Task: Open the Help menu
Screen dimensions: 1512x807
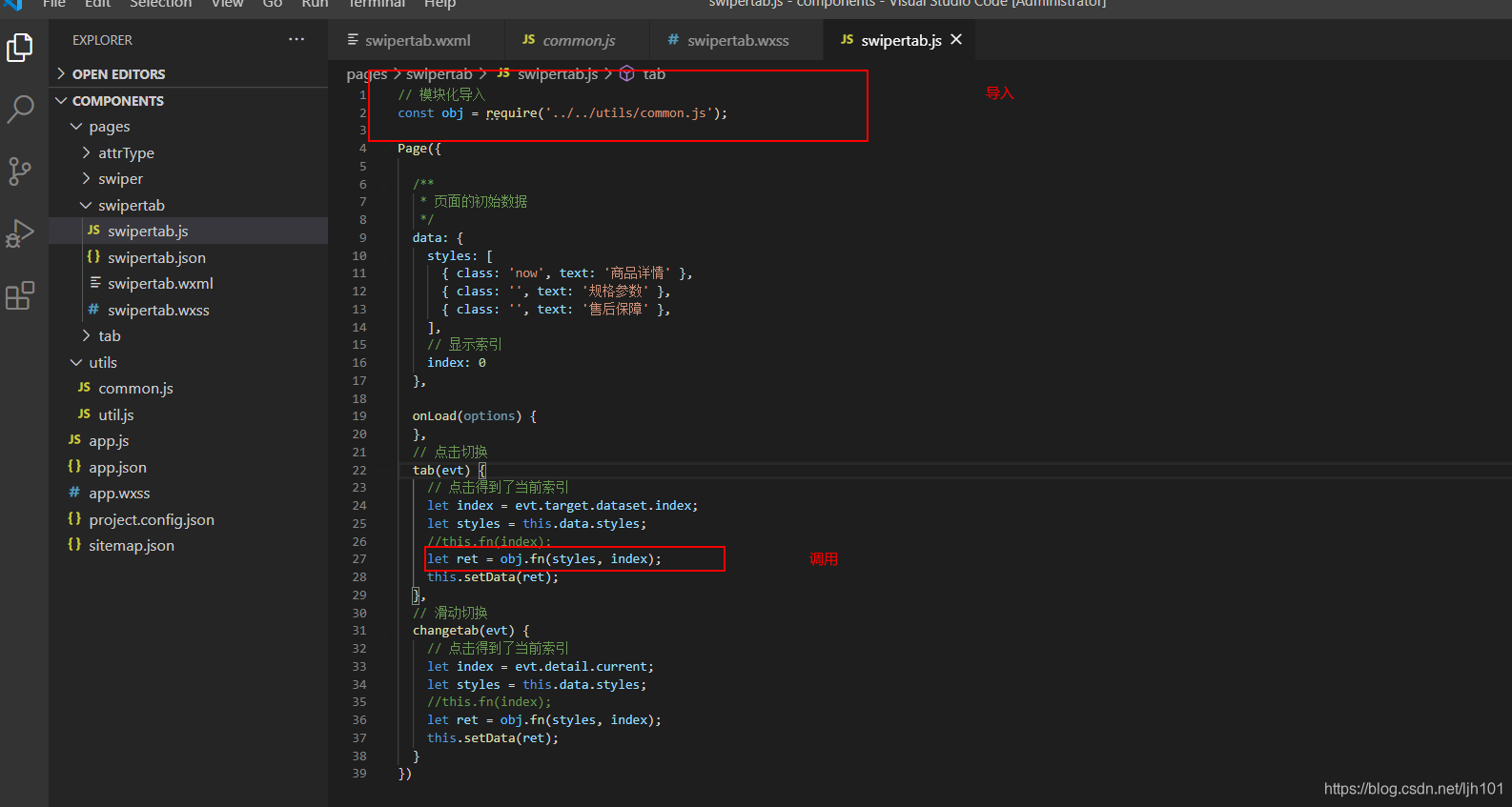Action: tap(439, 4)
